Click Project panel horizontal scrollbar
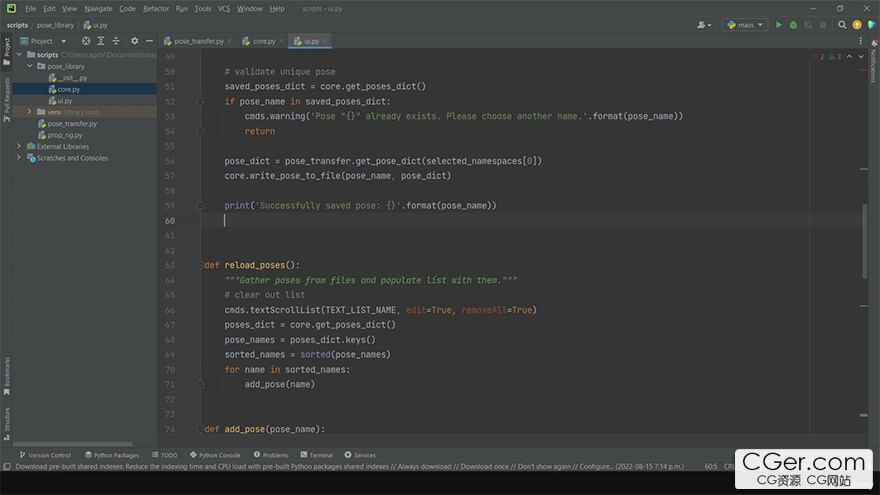This screenshot has height=495, width=880. pyautogui.click(x=72, y=444)
